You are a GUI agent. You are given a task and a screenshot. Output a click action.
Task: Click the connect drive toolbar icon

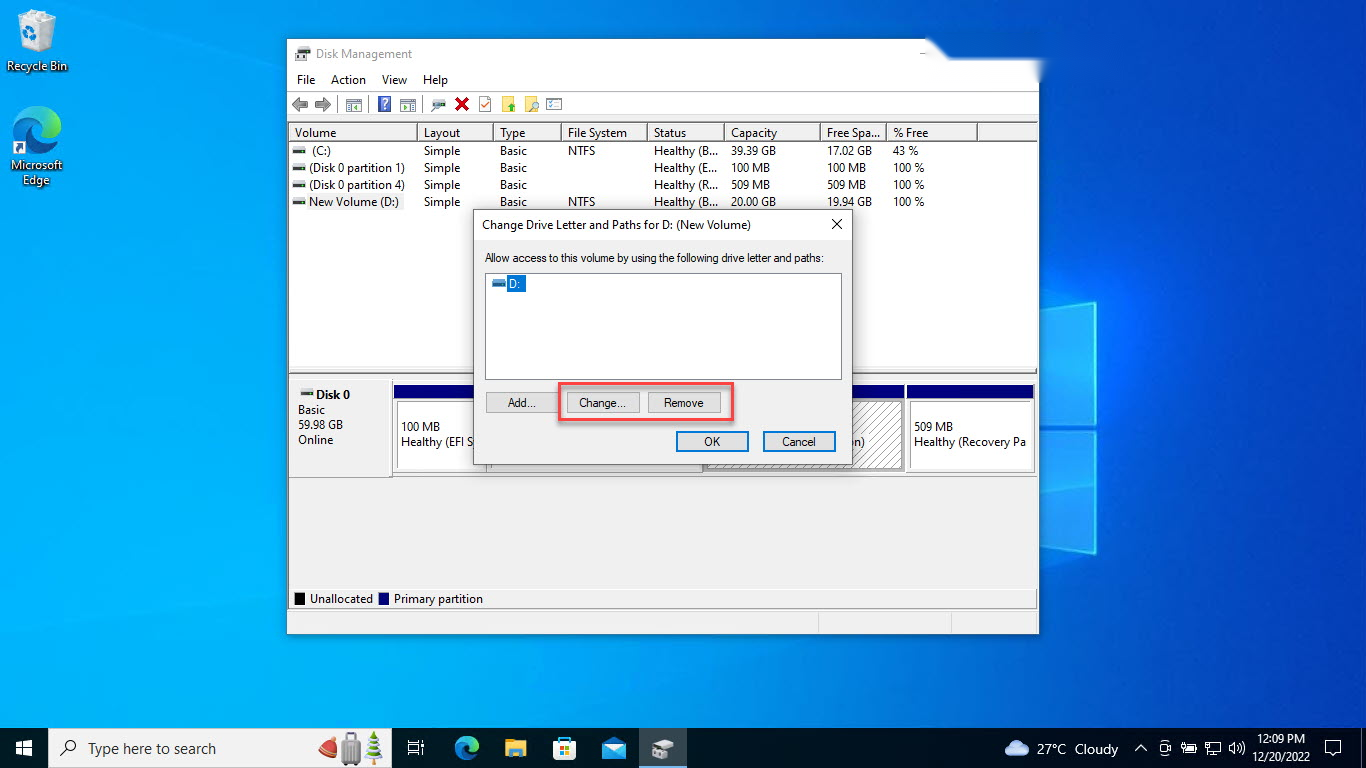click(x=439, y=104)
